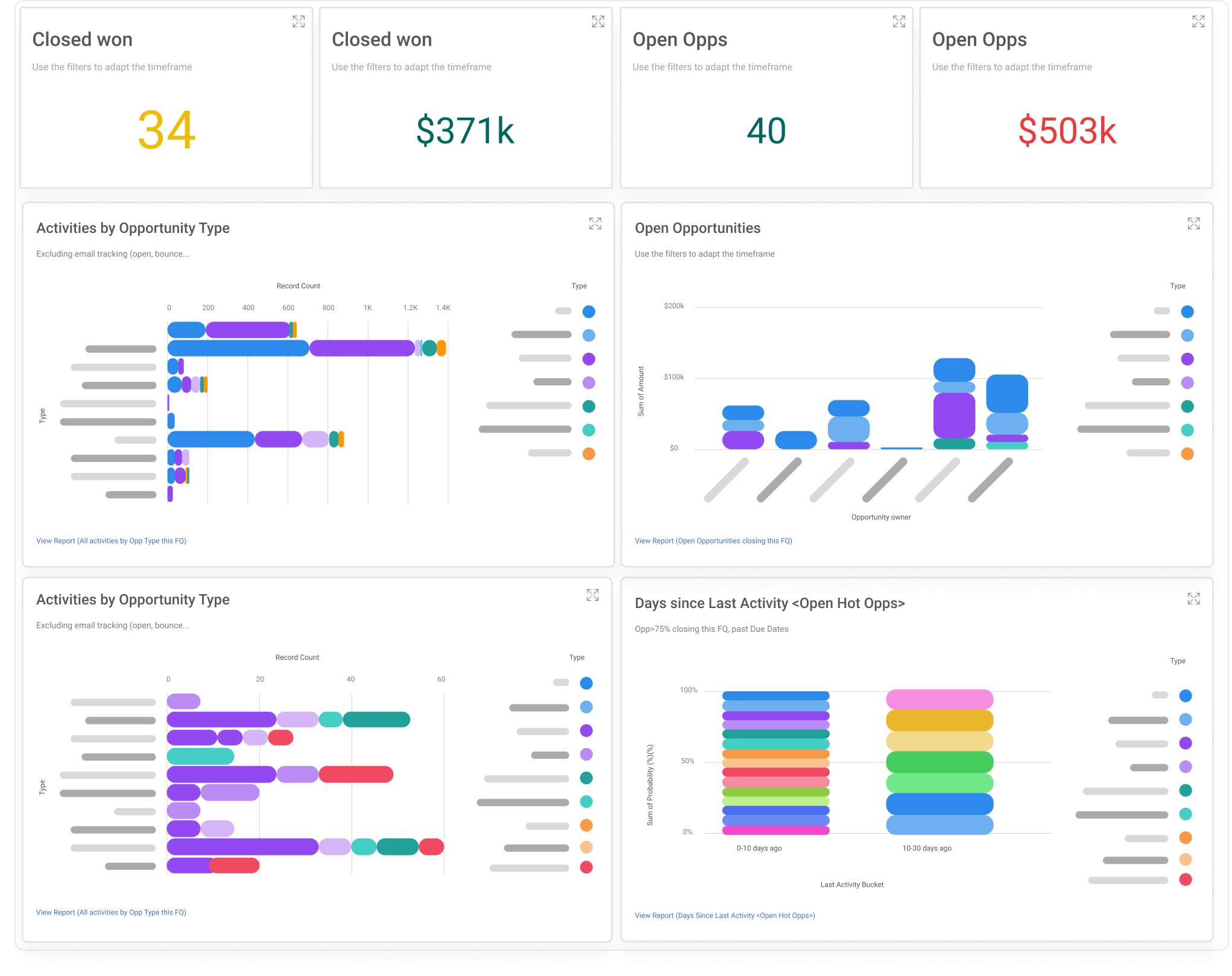
Task: Expand the Open Opps count card (40)
Action: coord(899,22)
